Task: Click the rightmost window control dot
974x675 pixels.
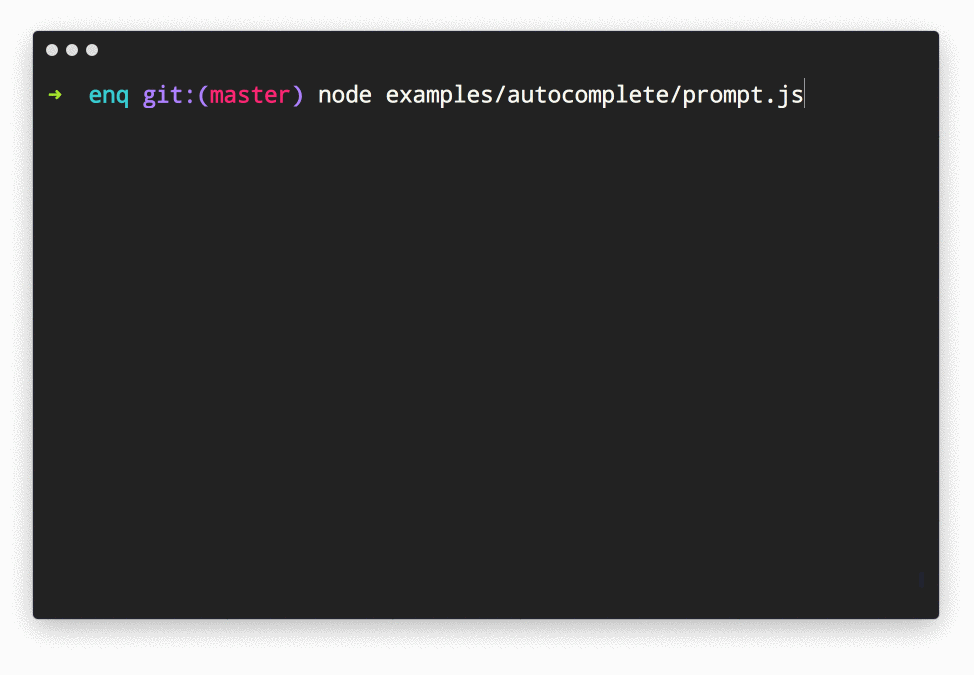Action: point(92,50)
